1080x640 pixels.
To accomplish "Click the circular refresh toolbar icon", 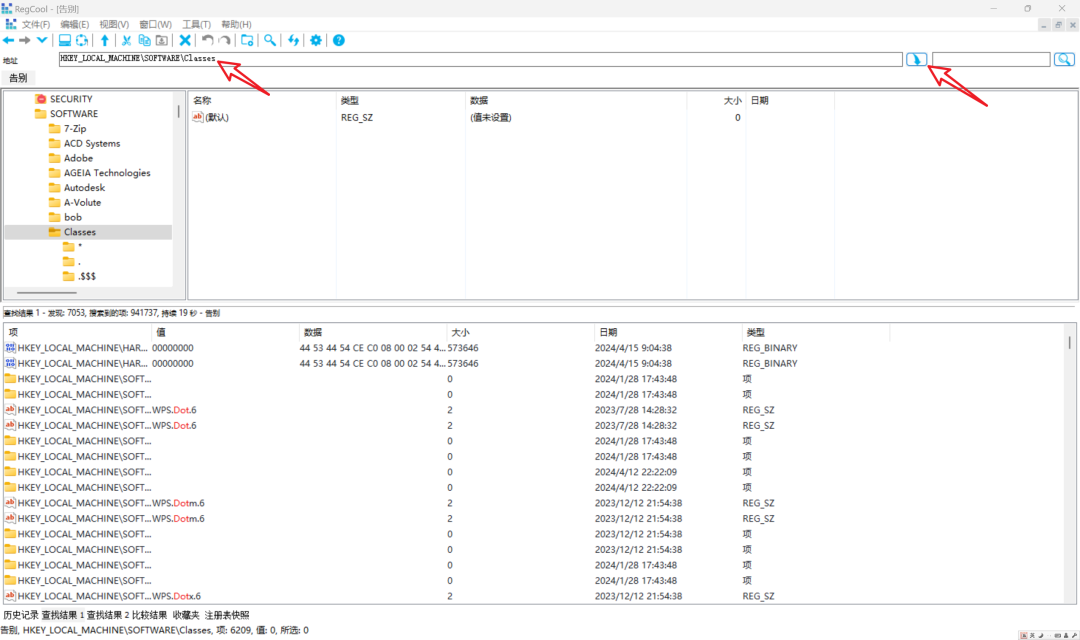I will point(82,41).
